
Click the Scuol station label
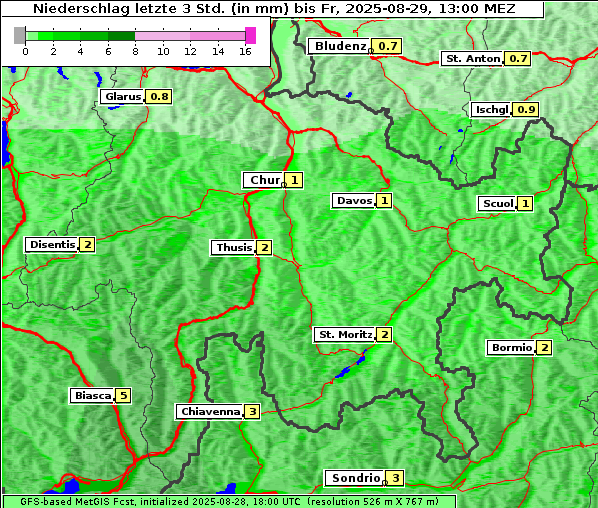coord(497,204)
